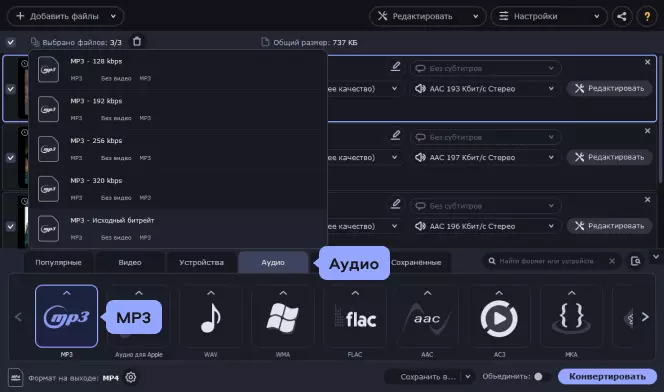664x392 pixels.
Task: Open the Настройки dropdown menu
Action: tap(549, 17)
